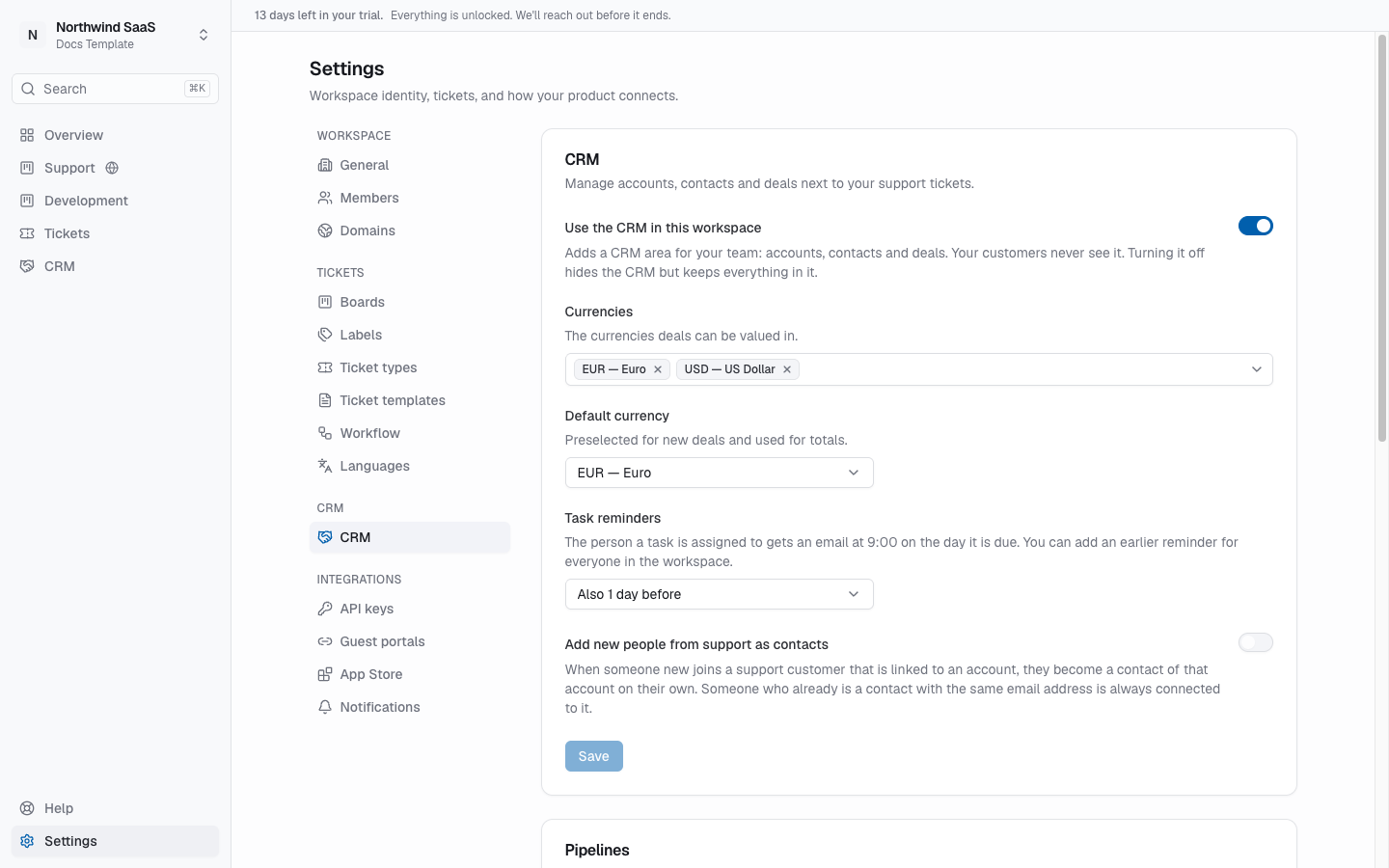1389x868 pixels.
Task: Click the Labels tag icon
Action: click(325, 335)
